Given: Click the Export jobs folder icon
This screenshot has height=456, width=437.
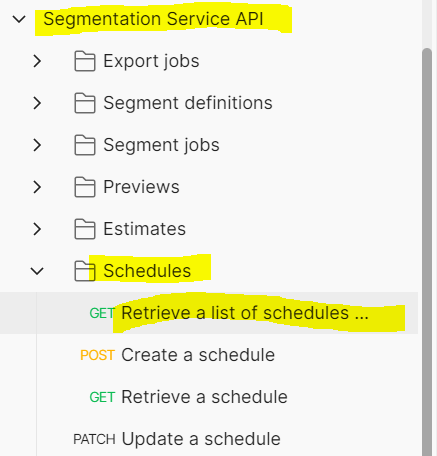Looking at the screenshot, I should (85, 61).
